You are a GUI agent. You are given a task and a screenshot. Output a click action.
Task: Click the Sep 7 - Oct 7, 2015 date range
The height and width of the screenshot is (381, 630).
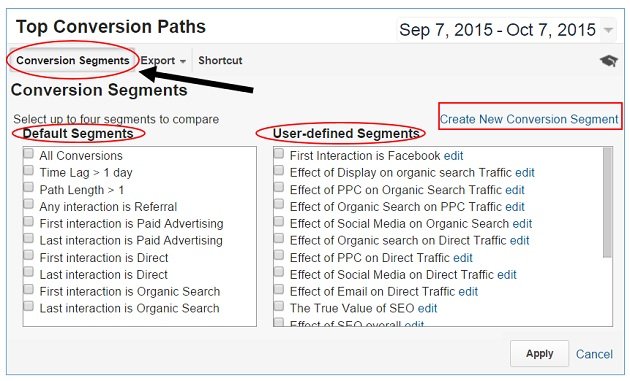(x=497, y=30)
